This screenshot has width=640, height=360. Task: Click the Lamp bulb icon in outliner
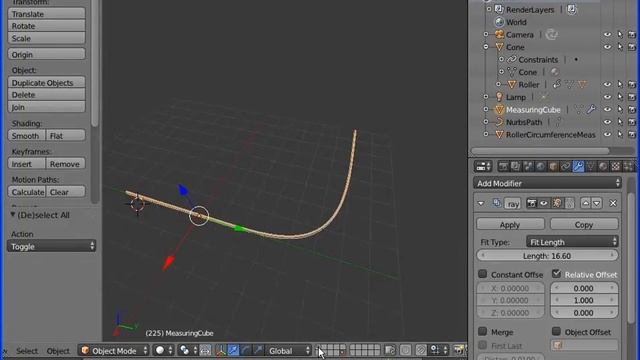point(499,97)
